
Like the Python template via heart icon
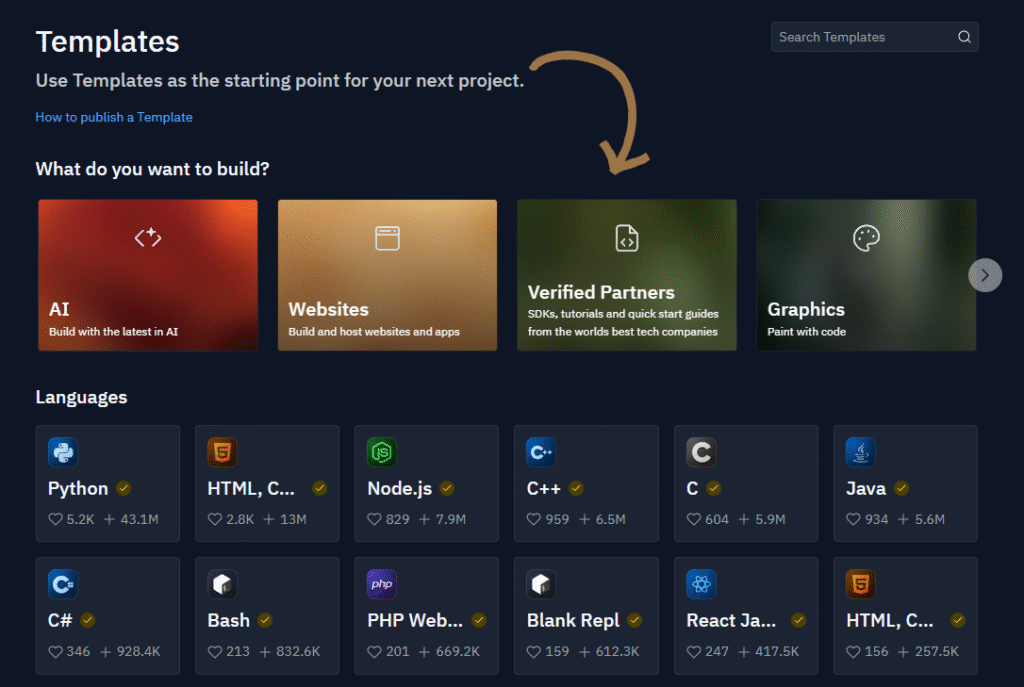click(55, 519)
